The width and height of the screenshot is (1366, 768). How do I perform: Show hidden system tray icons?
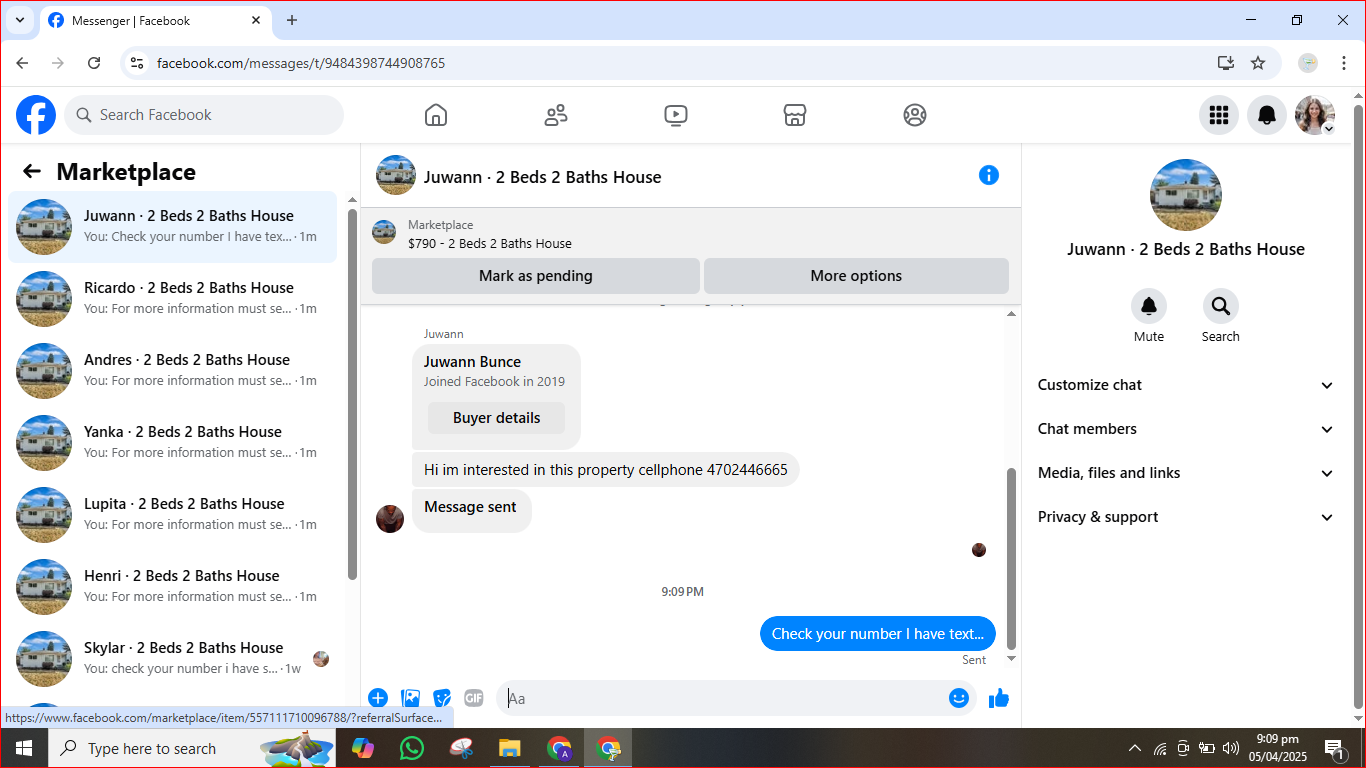tap(1134, 748)
